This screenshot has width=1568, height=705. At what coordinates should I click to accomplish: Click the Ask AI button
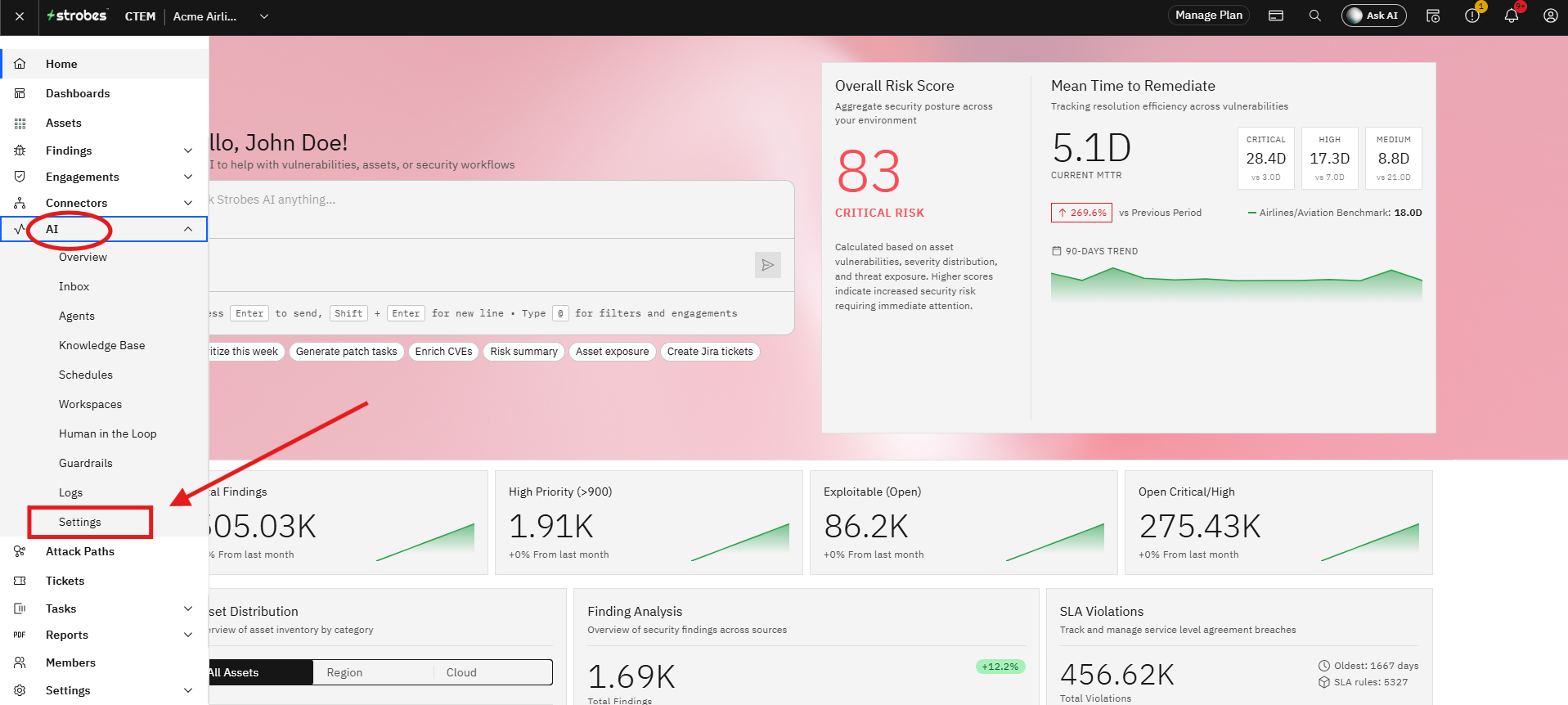point(1374,16)
